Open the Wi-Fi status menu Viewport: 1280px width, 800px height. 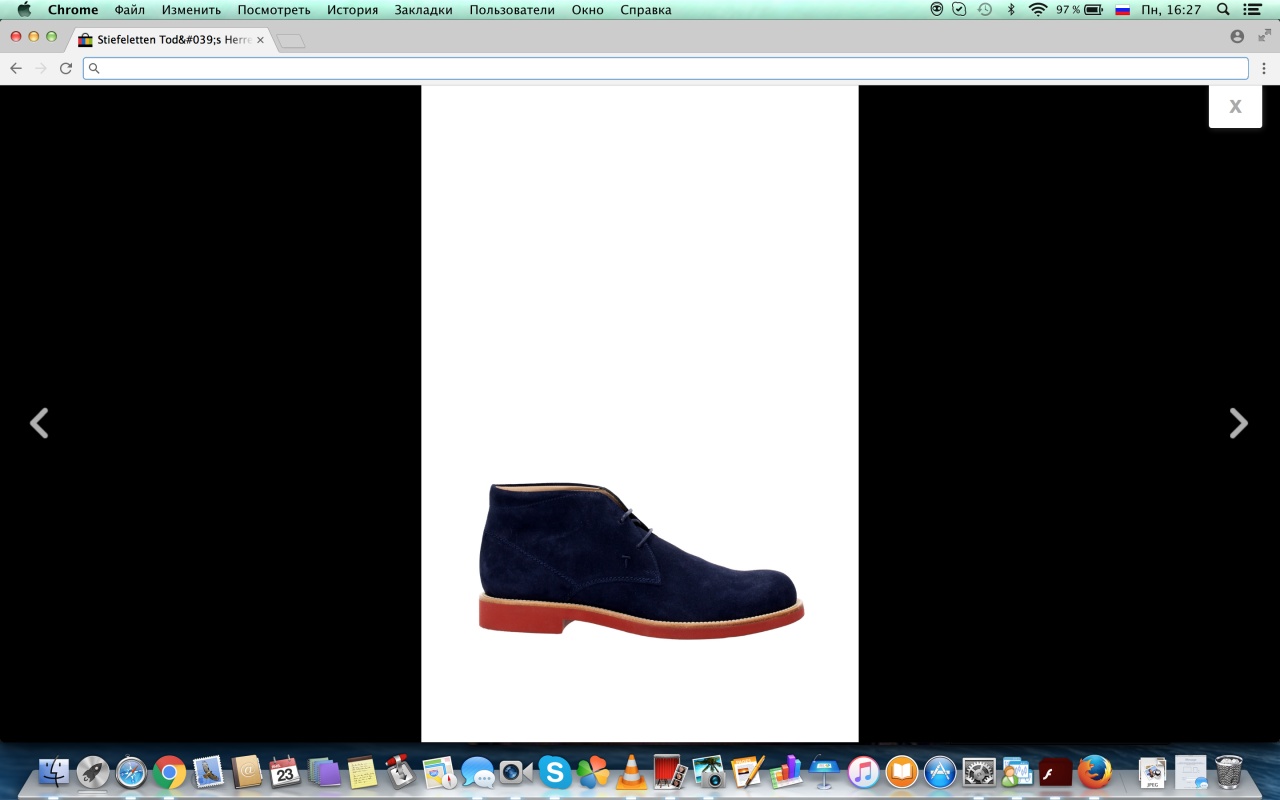(1037, 10)
